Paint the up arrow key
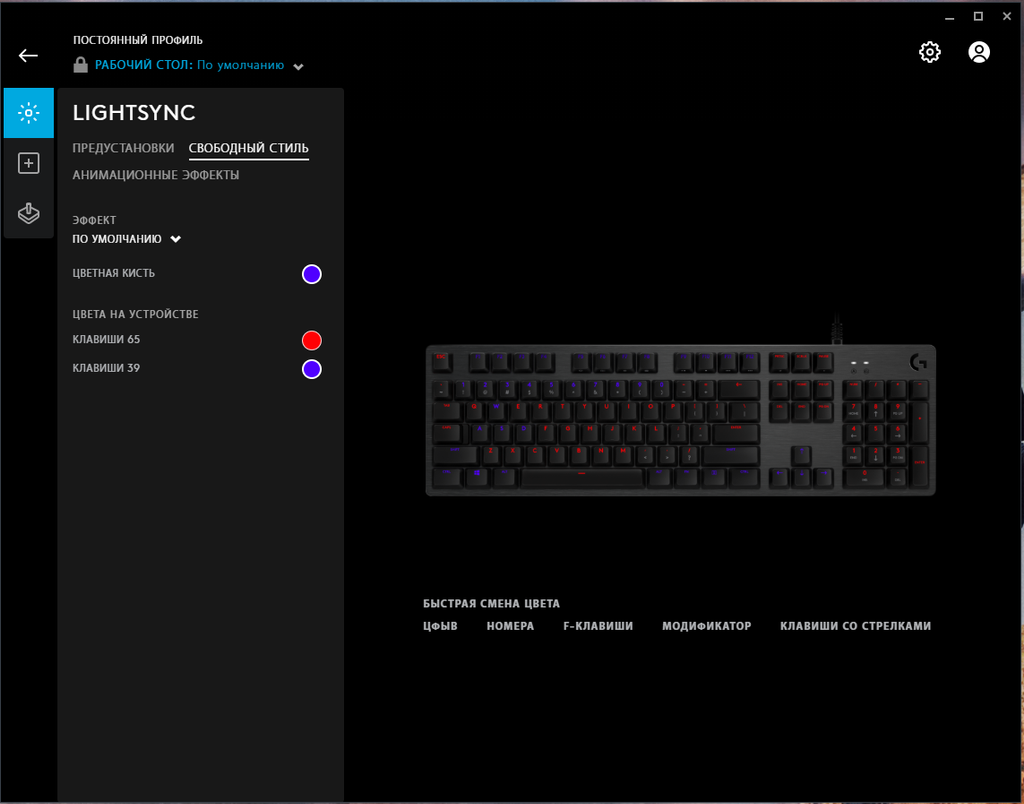 coord(801,457)
